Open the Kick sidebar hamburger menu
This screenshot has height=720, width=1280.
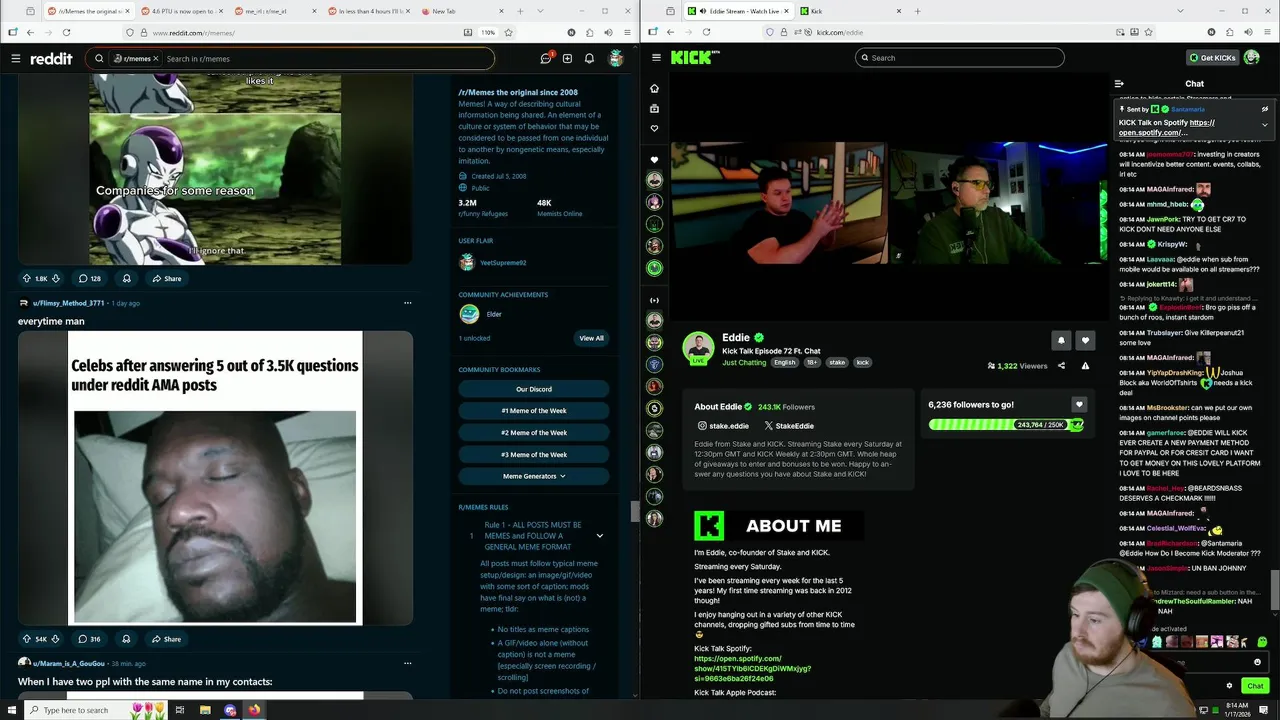(x=656, y=58)
